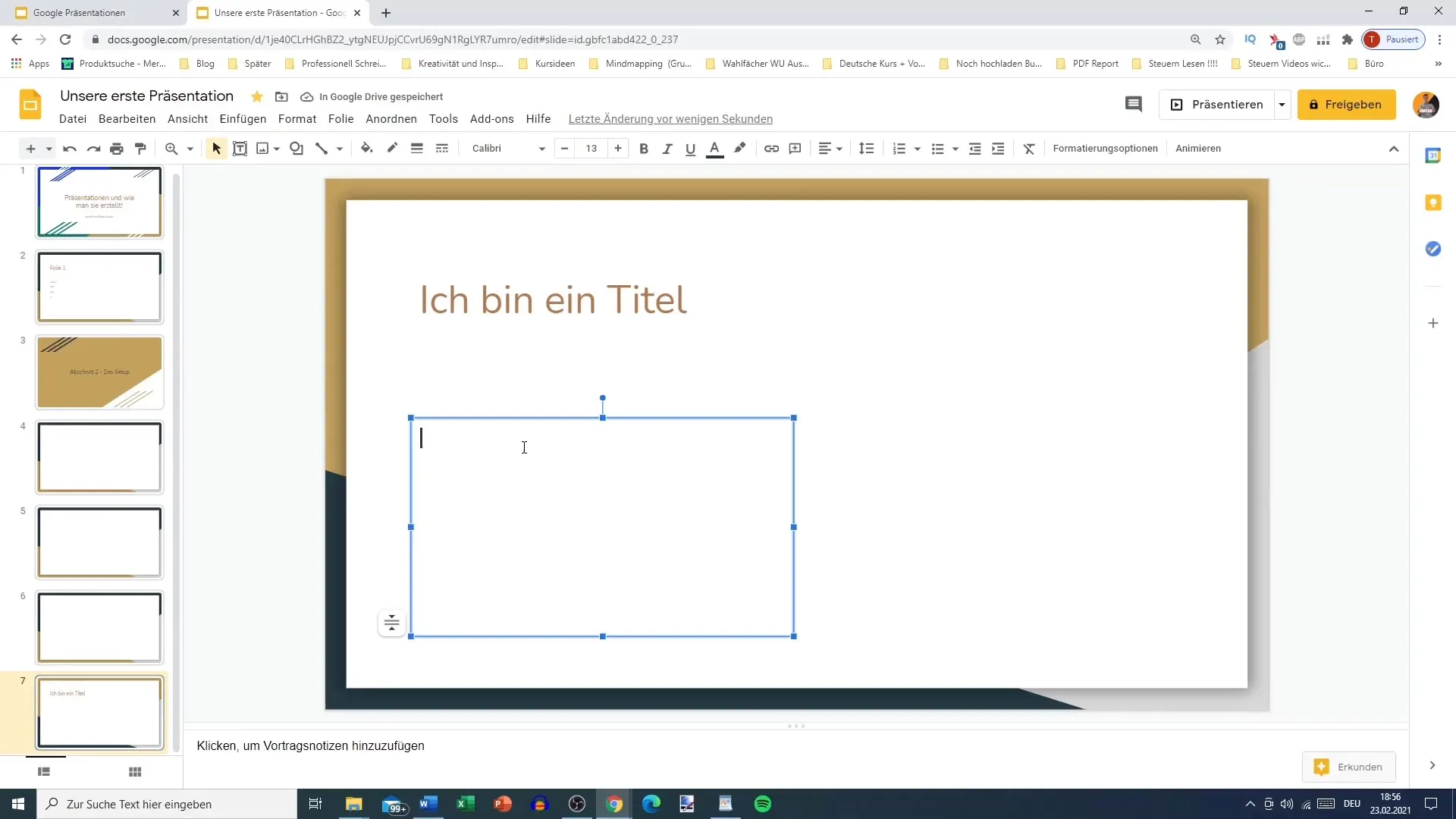Open Google Tasks side panel icon

coord(1432,249)
